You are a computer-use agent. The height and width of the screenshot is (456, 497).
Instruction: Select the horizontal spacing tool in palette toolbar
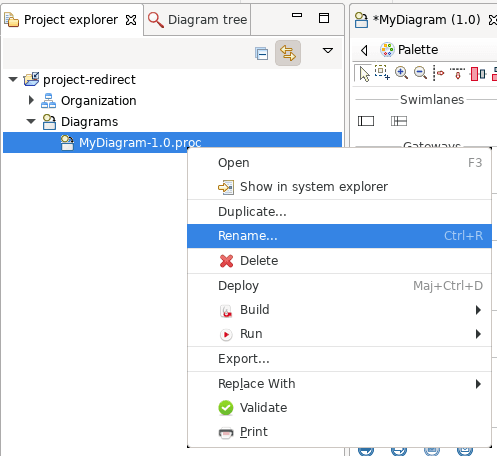(x=439, y=73)
